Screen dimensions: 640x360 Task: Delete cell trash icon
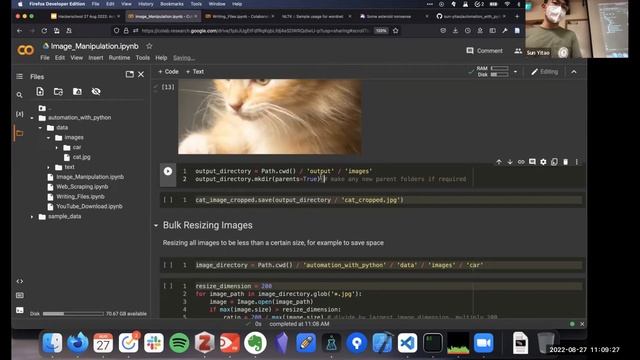point(565,162)
